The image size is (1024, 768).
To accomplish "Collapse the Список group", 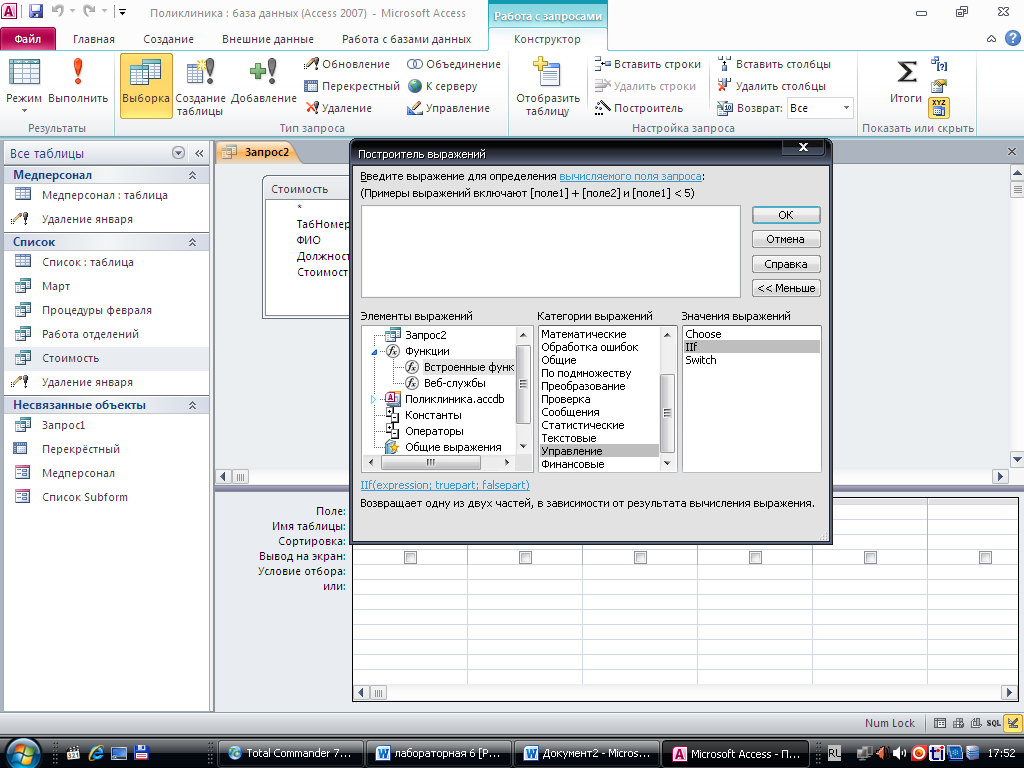I will [193, 242].
